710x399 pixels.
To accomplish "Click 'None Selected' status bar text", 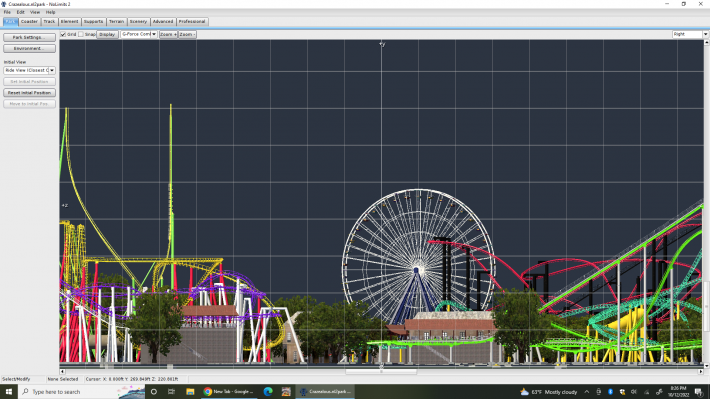I will point(63,379).
